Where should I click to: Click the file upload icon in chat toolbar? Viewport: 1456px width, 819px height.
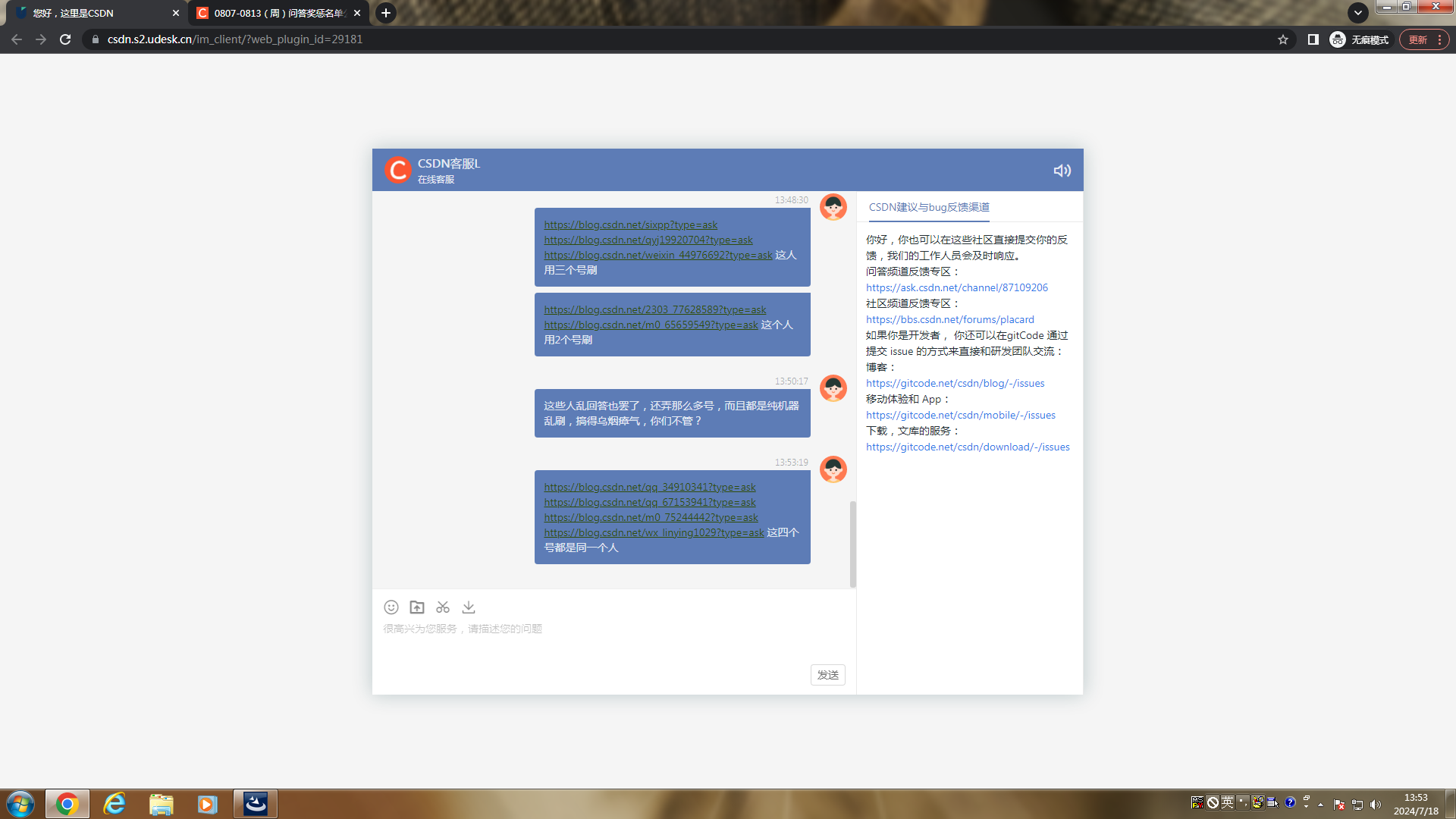tap(416, 607)
